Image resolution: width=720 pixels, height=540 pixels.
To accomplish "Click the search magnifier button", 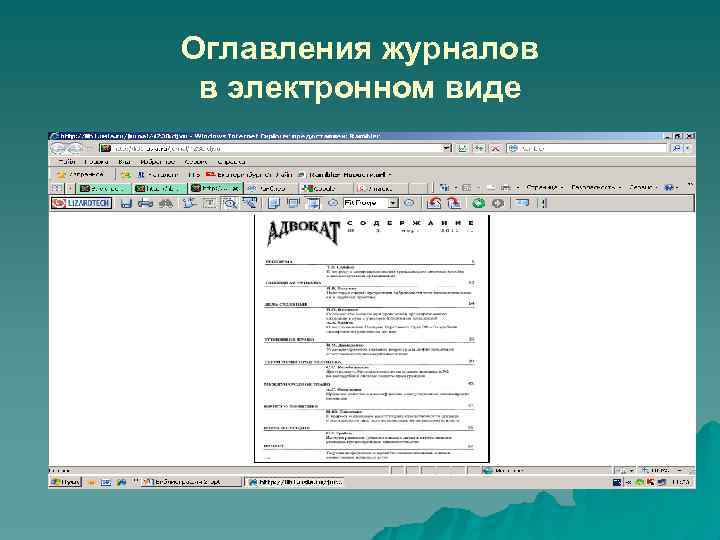I will pos(676,148).
